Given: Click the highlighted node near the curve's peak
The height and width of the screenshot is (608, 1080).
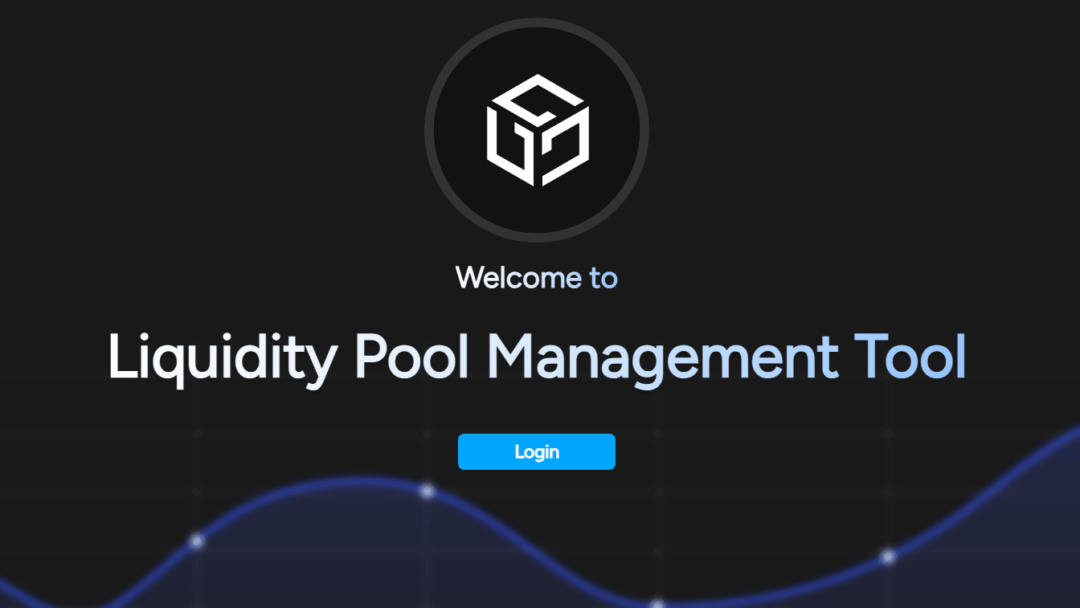Looking at the screenshot, I should (x=425, y=490).
